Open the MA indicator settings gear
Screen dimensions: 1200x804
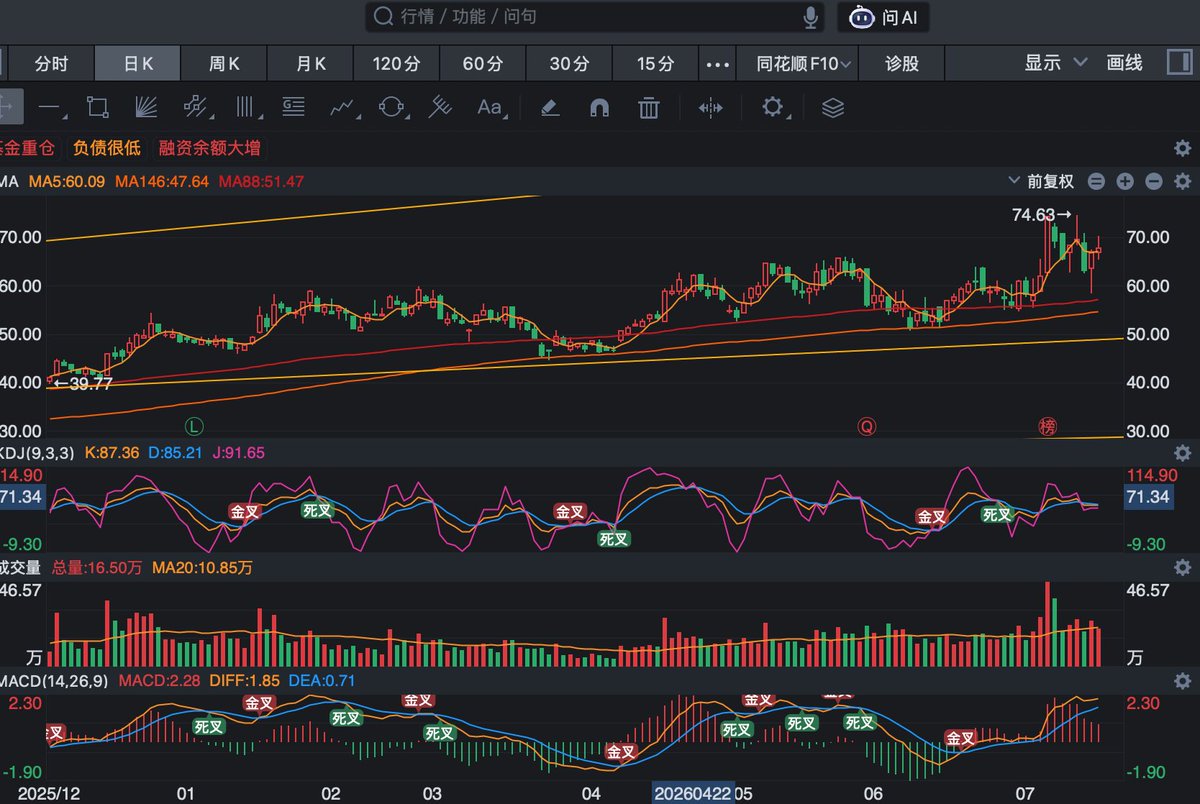coord(1182,181)
